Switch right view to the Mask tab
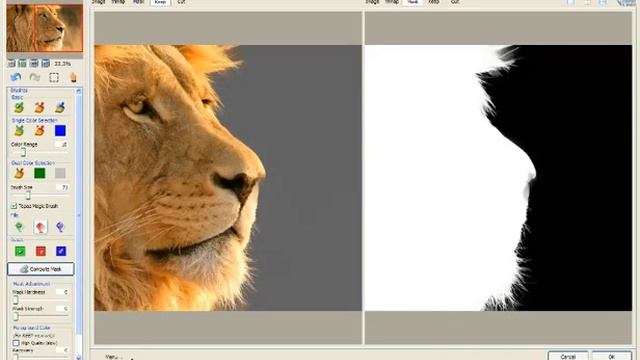Screen dimensions: 640x360 click(x=413, y=2)
